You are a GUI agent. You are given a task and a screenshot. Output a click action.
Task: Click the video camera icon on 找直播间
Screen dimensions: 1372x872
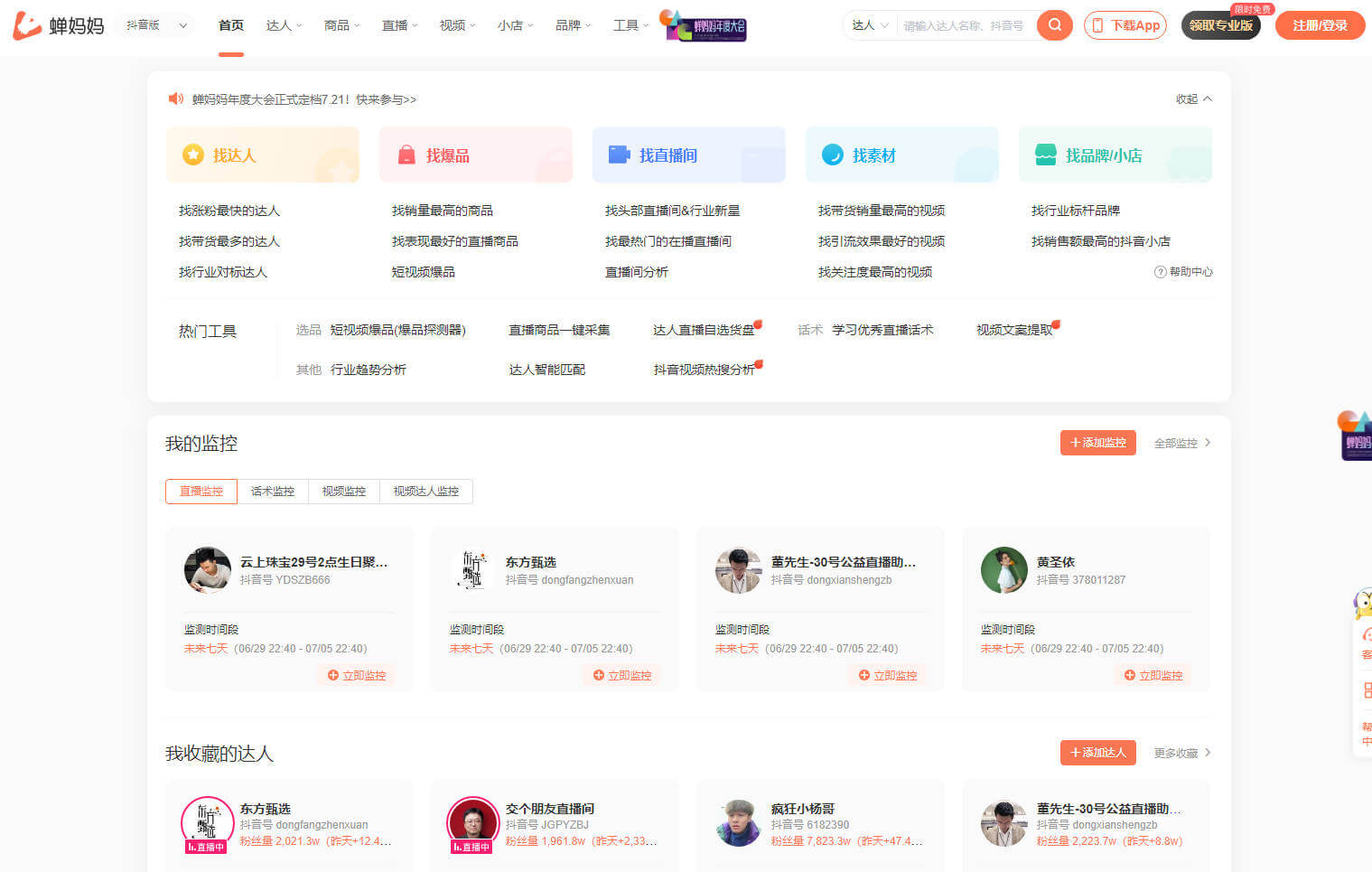(619, 155)
